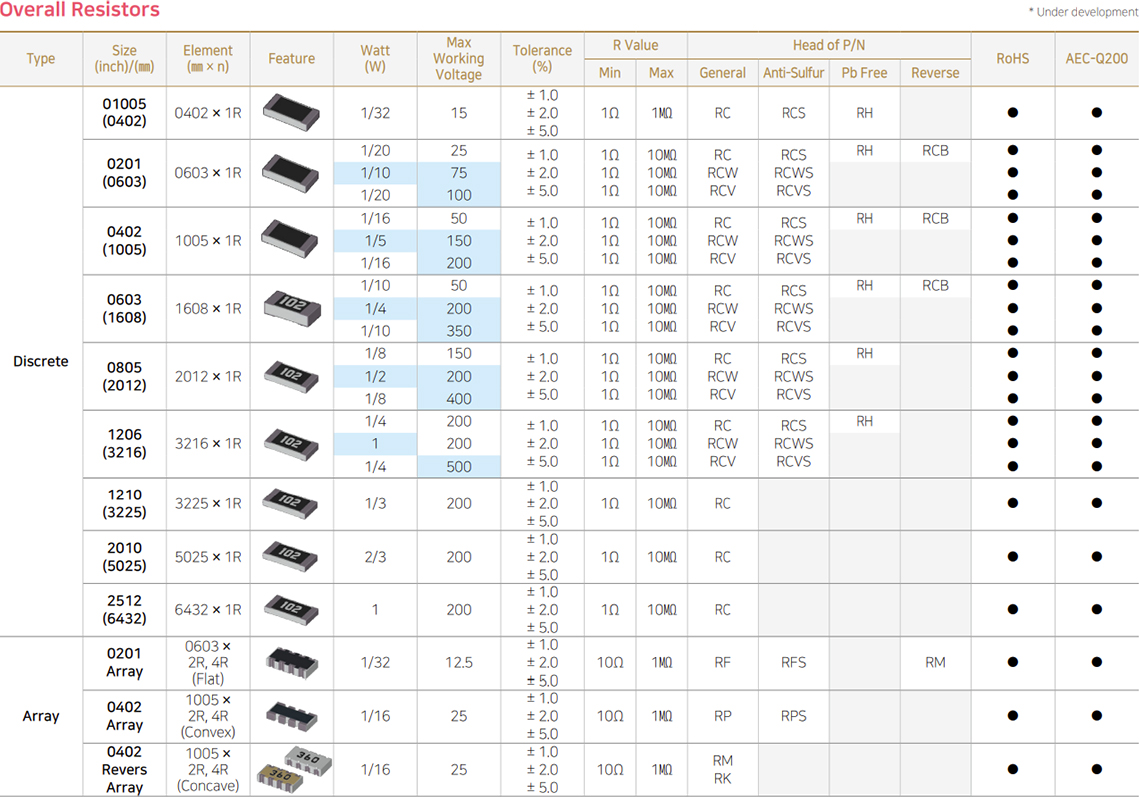Click the 0402 Array convex chip image
Viewport: 1139px width, 797px height.
click(290, 715)
